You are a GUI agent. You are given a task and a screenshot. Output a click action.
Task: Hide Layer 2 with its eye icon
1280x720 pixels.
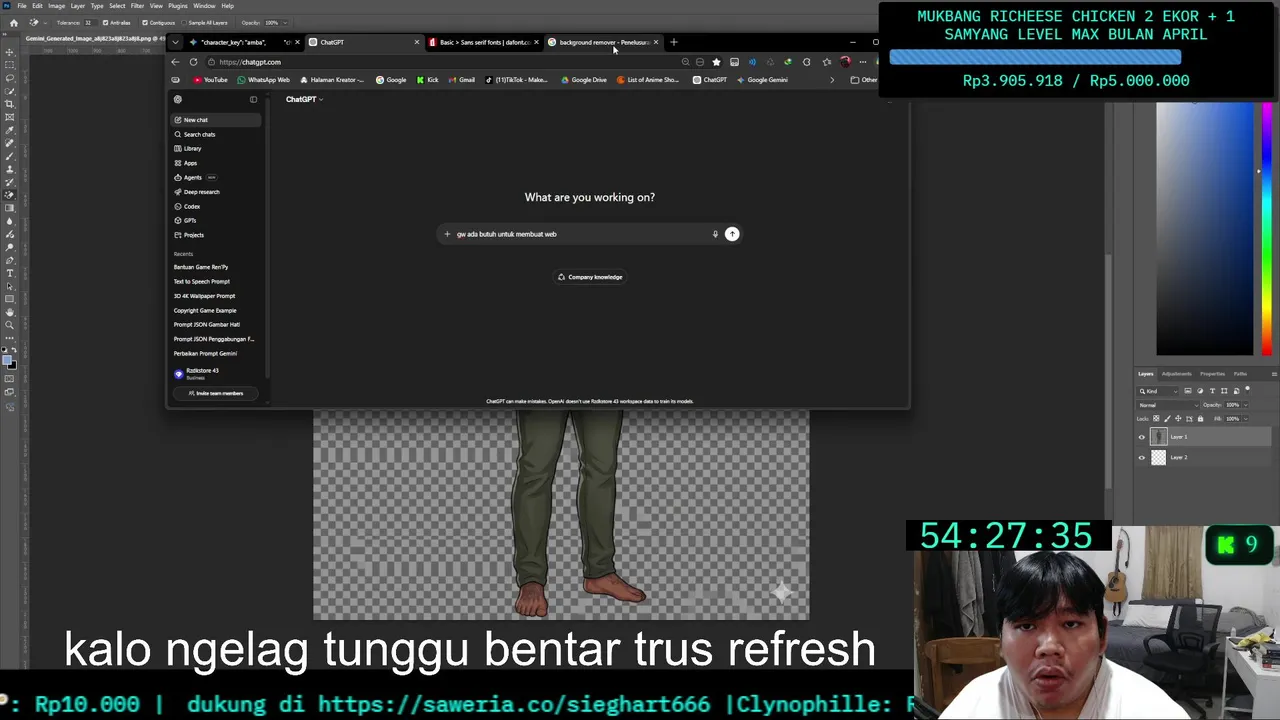click(1142, 457)
